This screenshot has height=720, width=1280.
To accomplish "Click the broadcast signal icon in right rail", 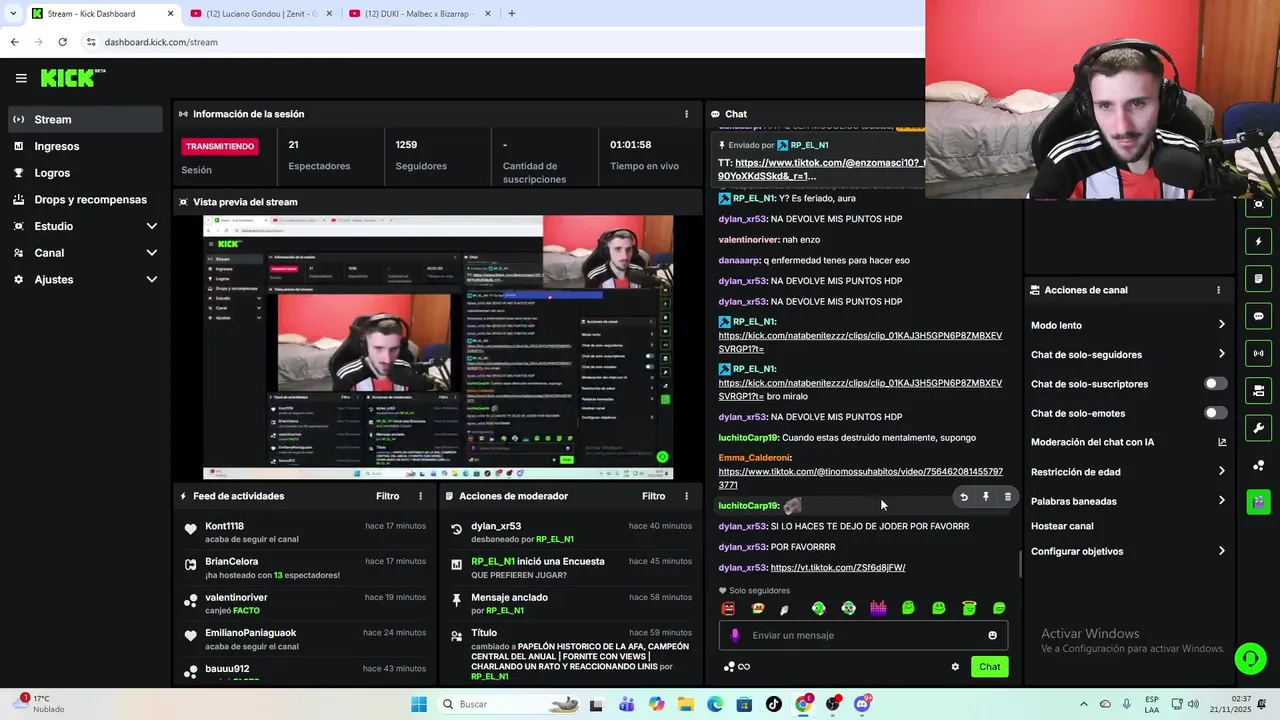I will [x=1258, y=353].
